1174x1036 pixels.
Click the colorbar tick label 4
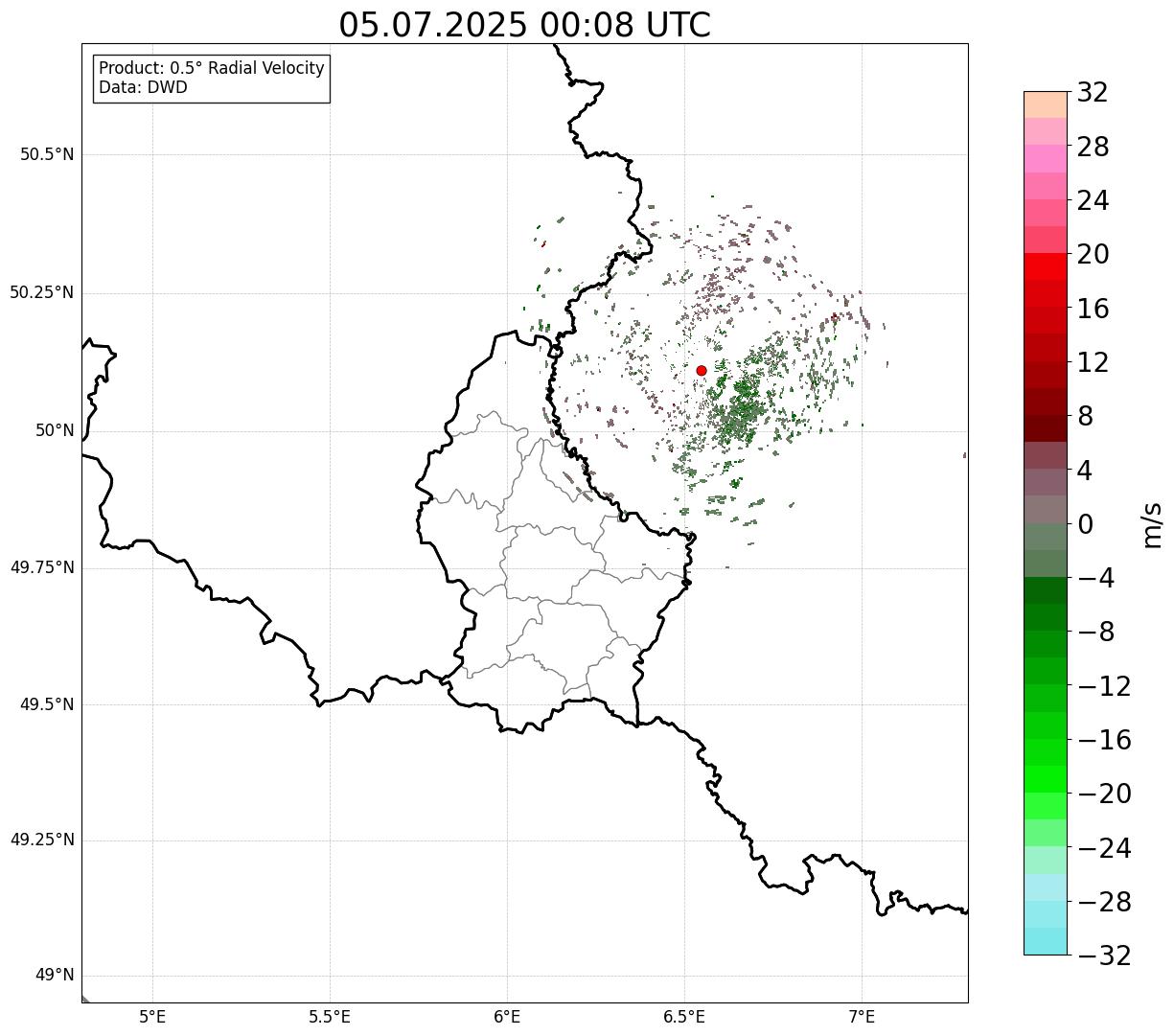point(1085,471)
